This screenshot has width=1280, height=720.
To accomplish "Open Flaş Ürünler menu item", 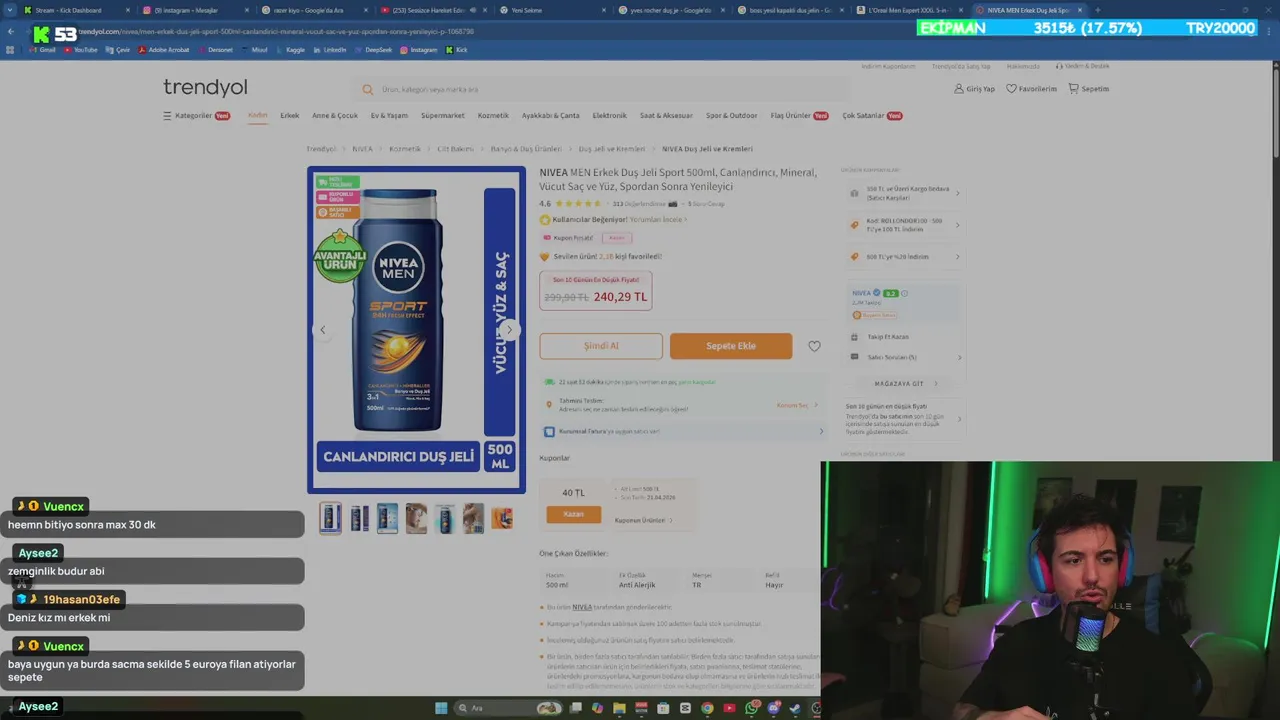I will coord(799,116).
